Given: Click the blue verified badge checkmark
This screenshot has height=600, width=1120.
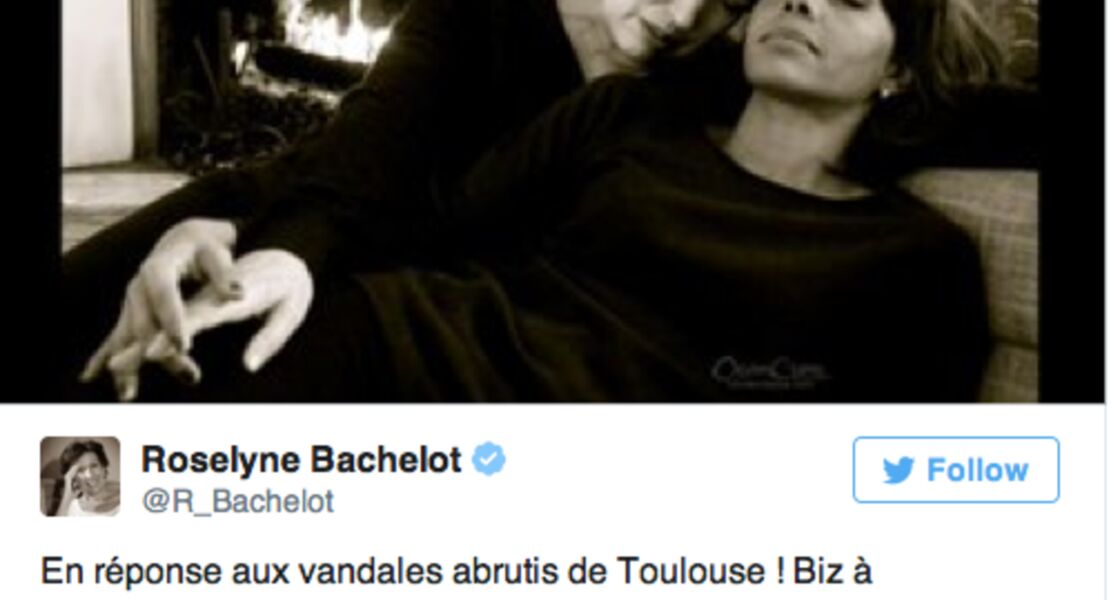Looking at the screenshot, I should pos(489,459).
